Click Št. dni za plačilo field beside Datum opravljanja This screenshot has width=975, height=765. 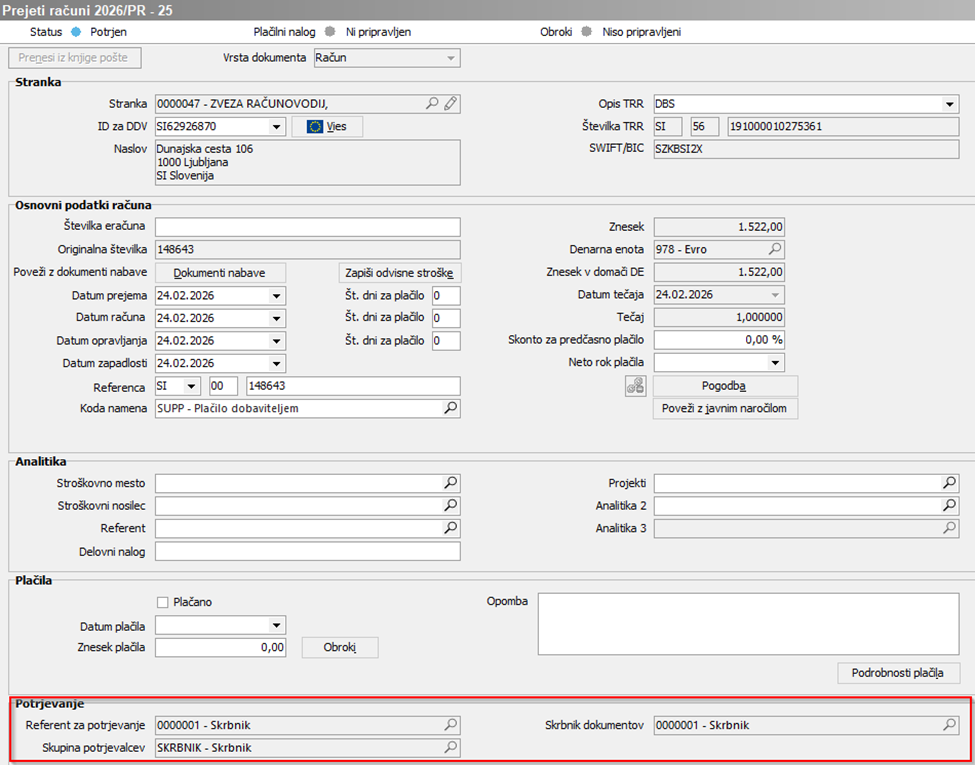tap(446, 341)
